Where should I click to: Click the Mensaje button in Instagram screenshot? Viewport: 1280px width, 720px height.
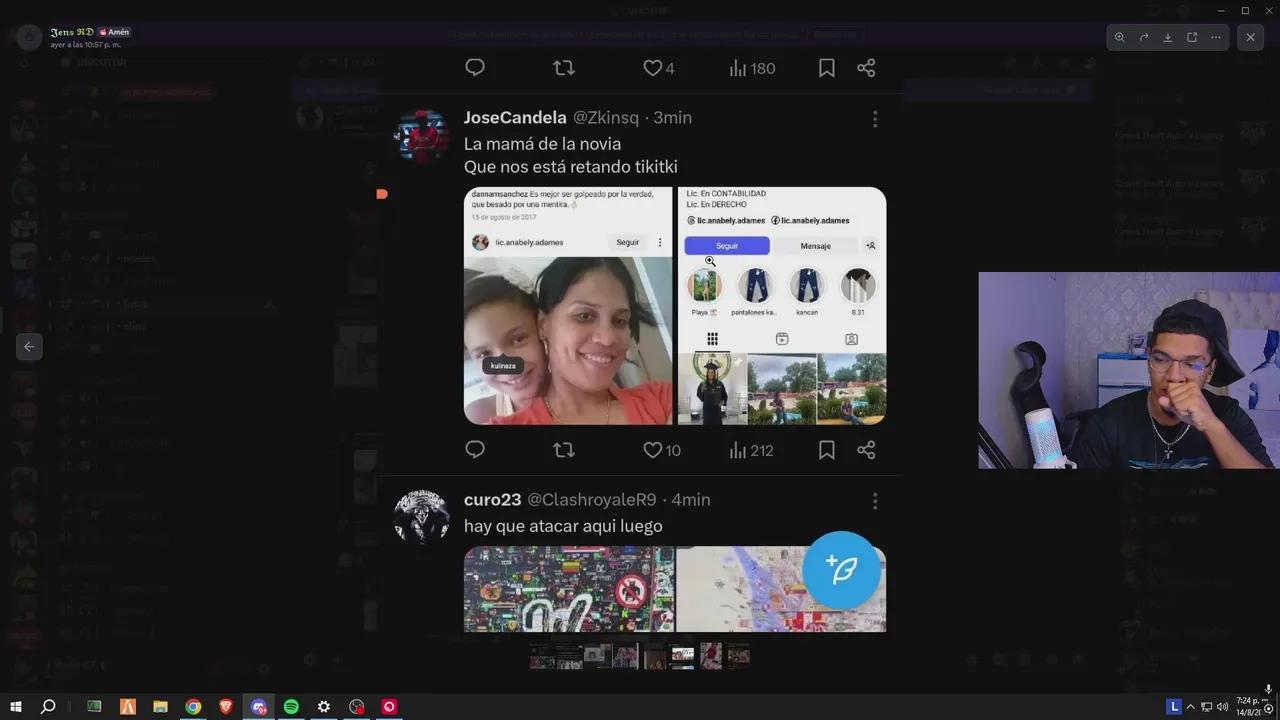pos(816,246)
